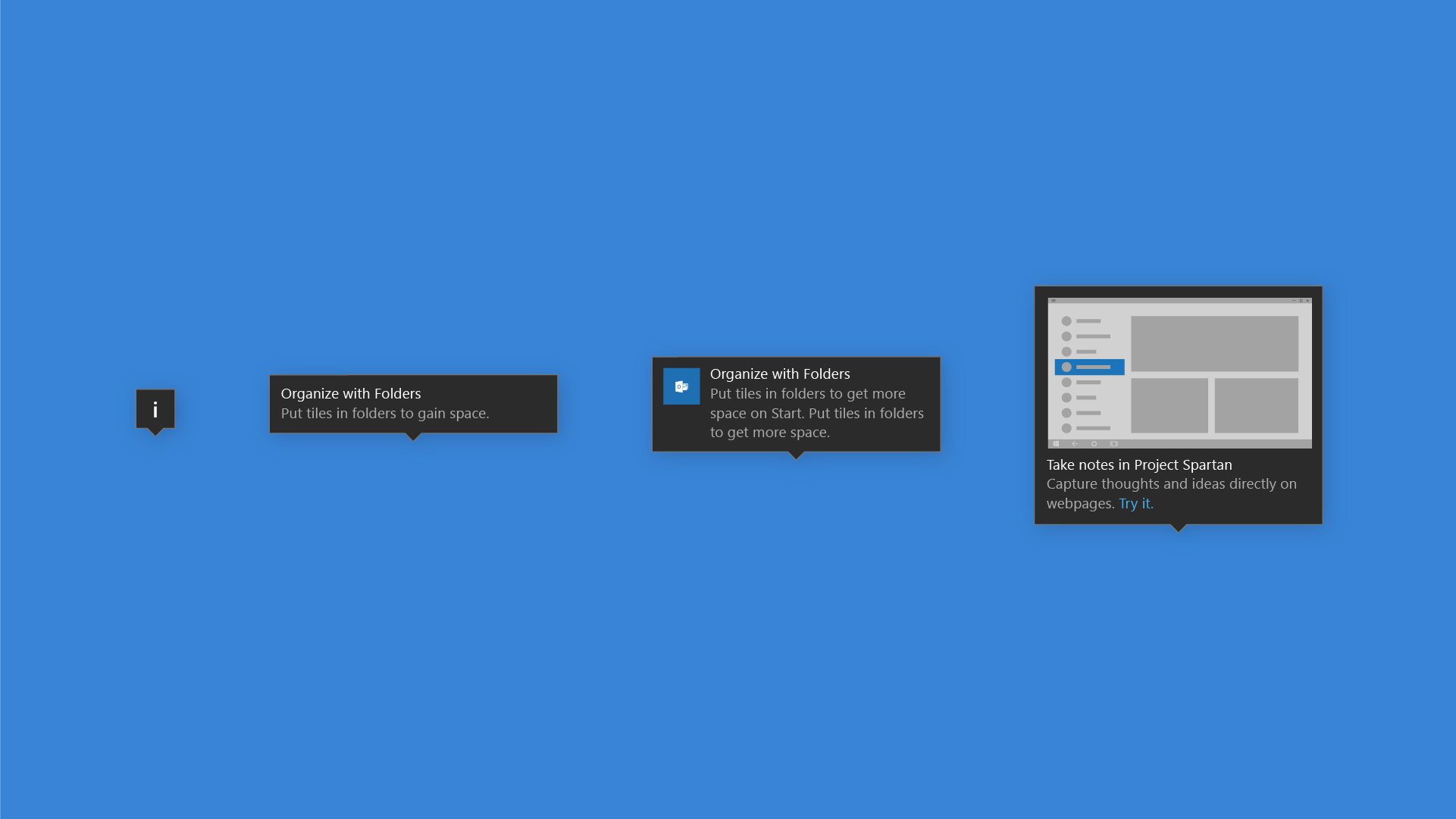
Task: Click 'Put tiles in folders to gain space.' text
Action: [x=385, y=414]
